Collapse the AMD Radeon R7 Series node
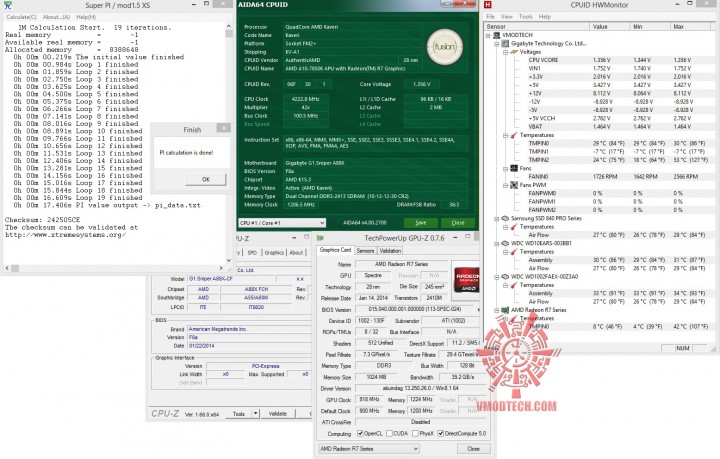 coord(497,310)
